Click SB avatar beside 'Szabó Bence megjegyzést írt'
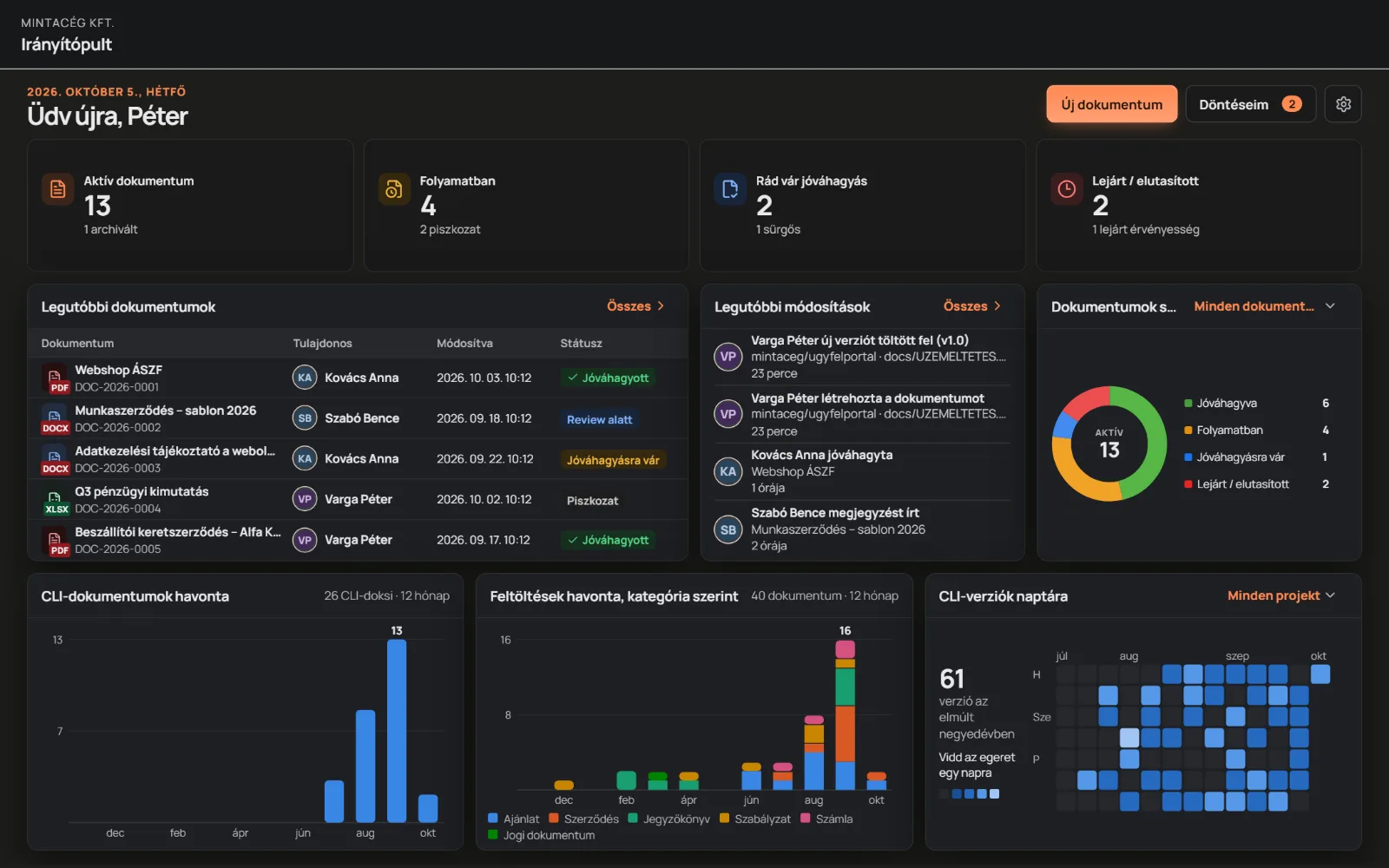 click(728, 529)
